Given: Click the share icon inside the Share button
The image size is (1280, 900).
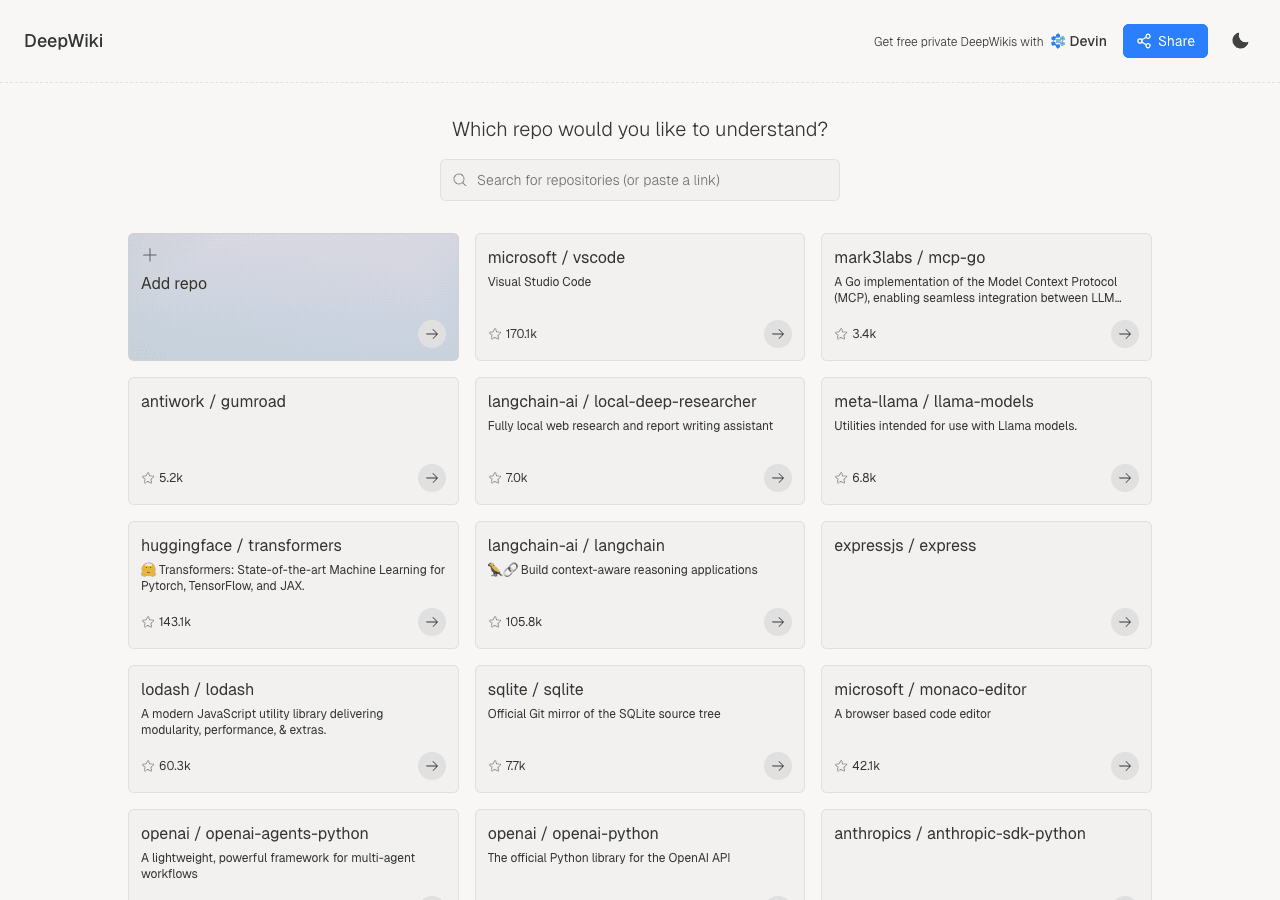Looking at the screenshot, I should pyautogui.click(x=1144, y=41).
